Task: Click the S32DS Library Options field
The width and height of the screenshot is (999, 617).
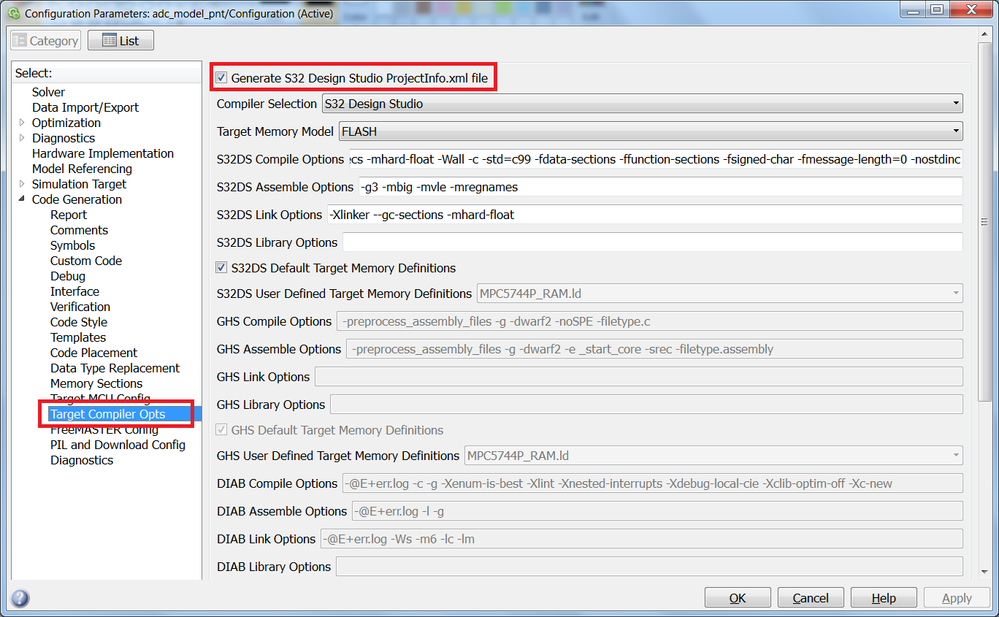Action: [x=652, y=242]
